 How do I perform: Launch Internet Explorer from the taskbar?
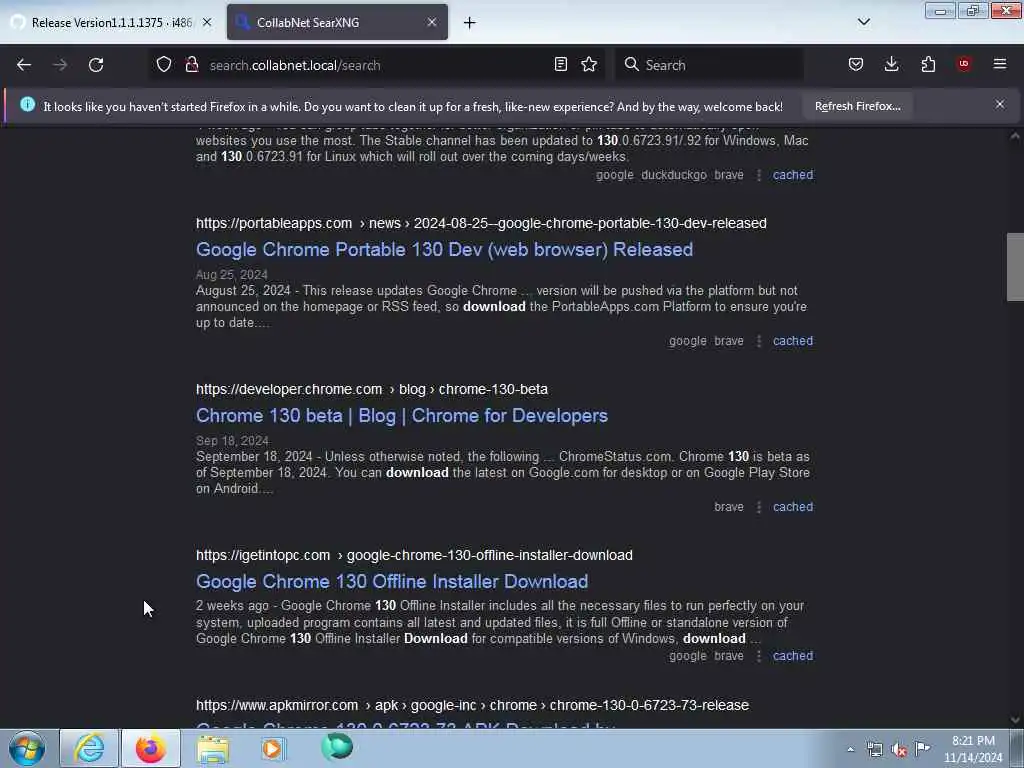(89, 748)
